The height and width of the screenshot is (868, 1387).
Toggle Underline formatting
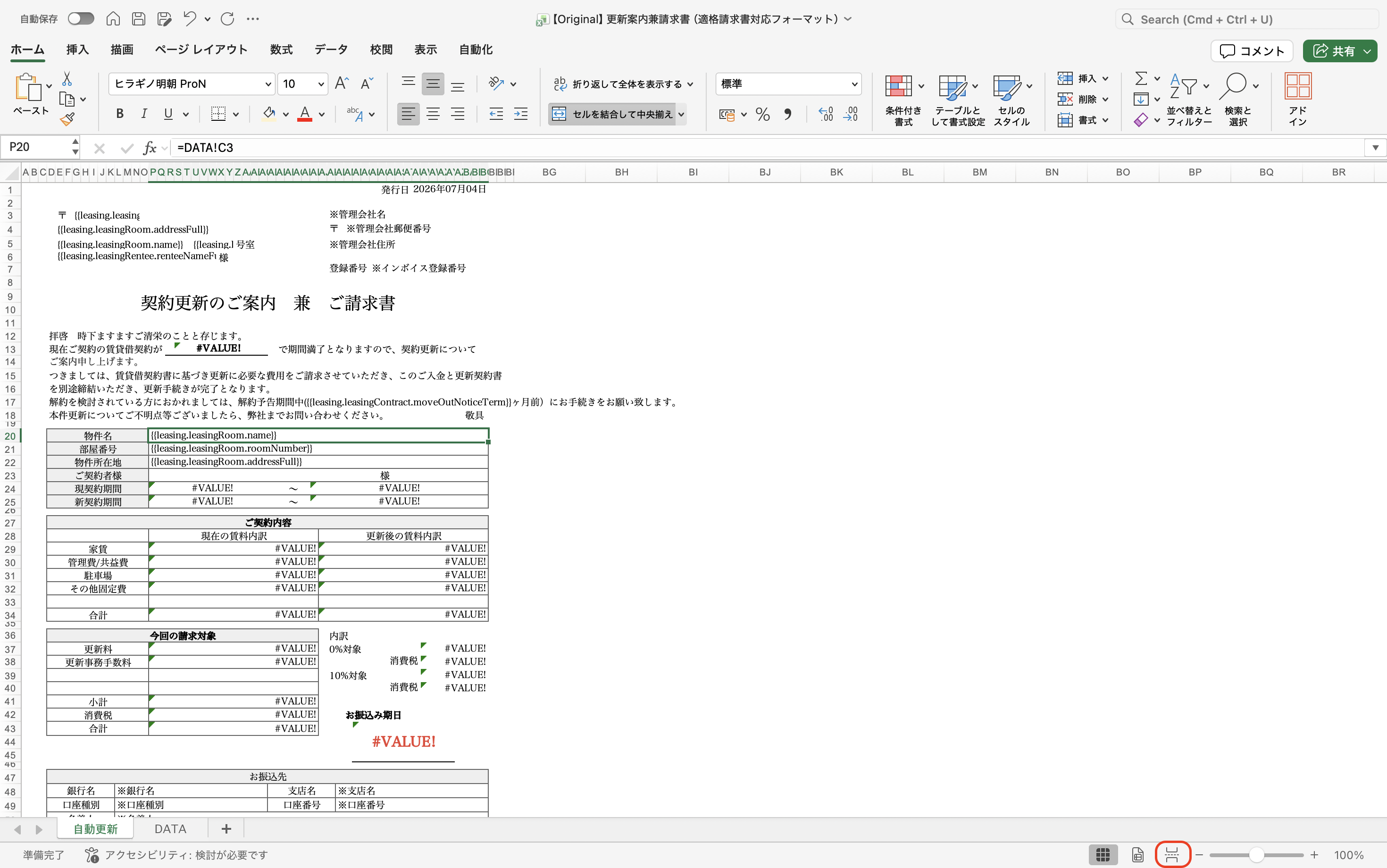[168, 114]
